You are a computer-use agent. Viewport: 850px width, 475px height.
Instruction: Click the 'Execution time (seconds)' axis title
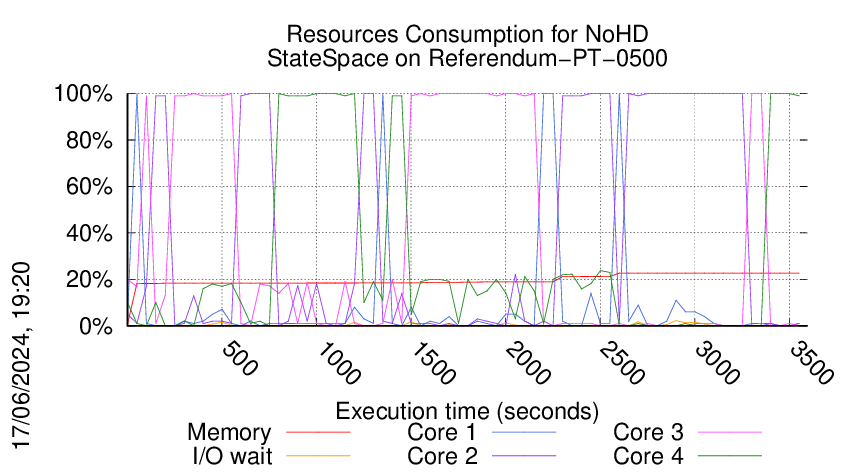[x=467, y=411]
